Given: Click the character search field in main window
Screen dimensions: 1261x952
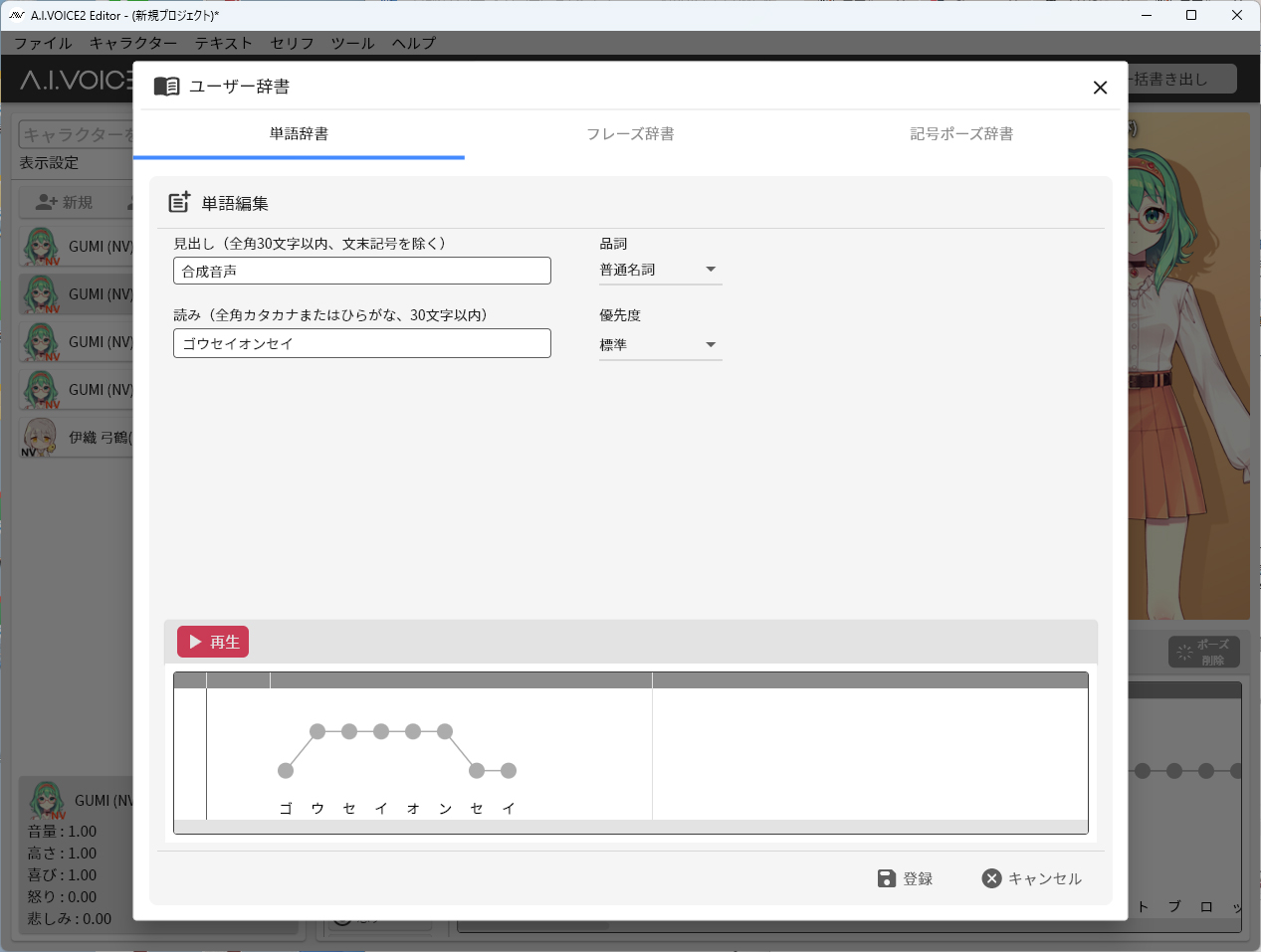Looking at the screenshot, I should pos(77,134).
